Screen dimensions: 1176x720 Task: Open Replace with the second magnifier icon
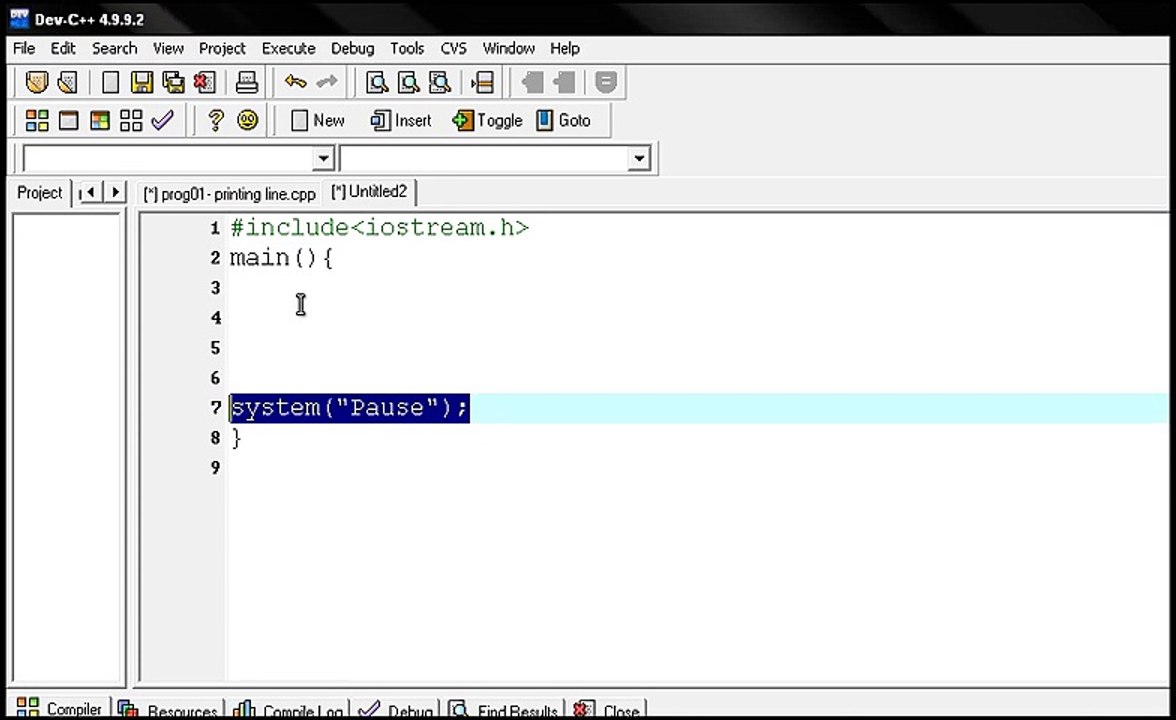tap(408, 82)
